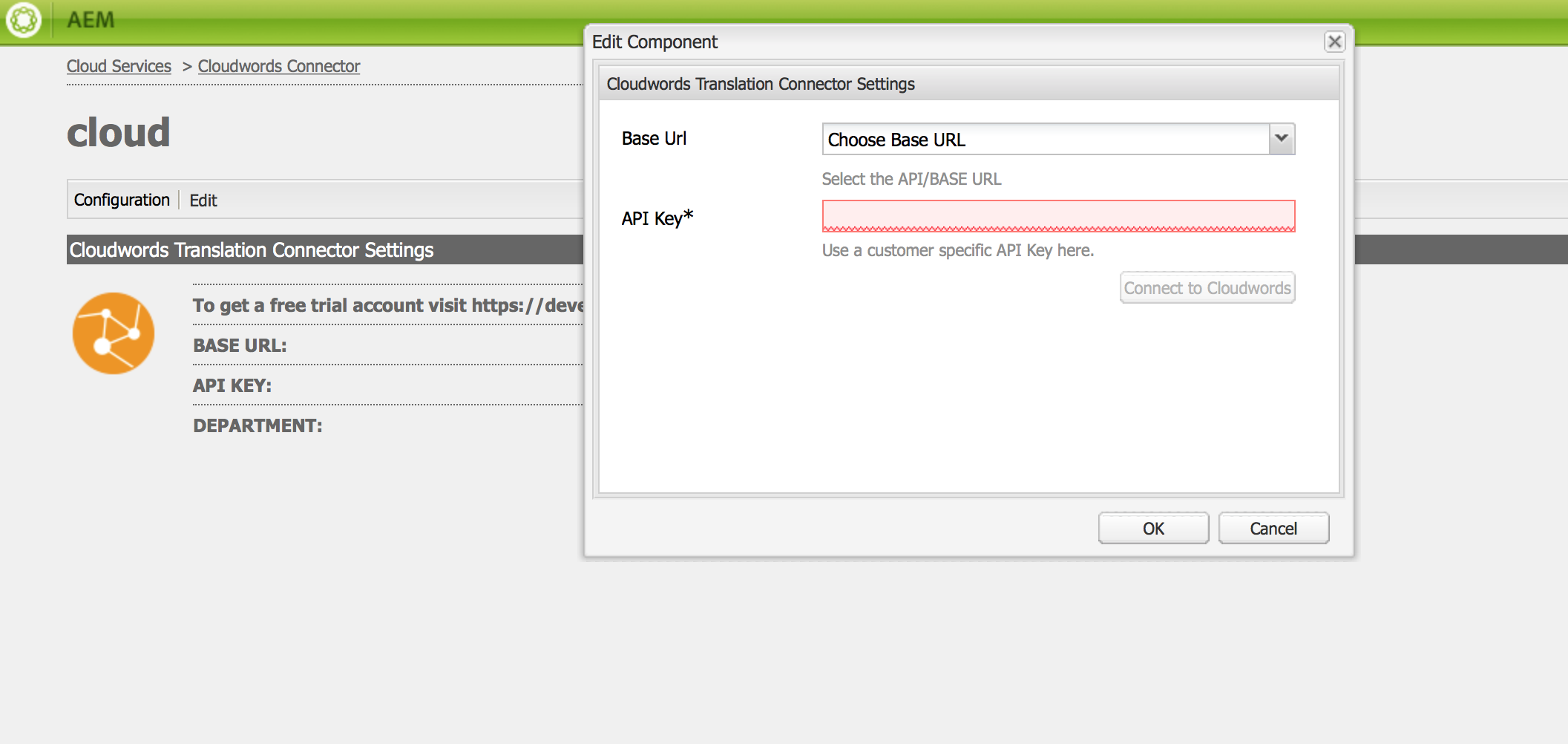Click the free trial account text
Screen dimensions: 1568x744
coord(387,305)
